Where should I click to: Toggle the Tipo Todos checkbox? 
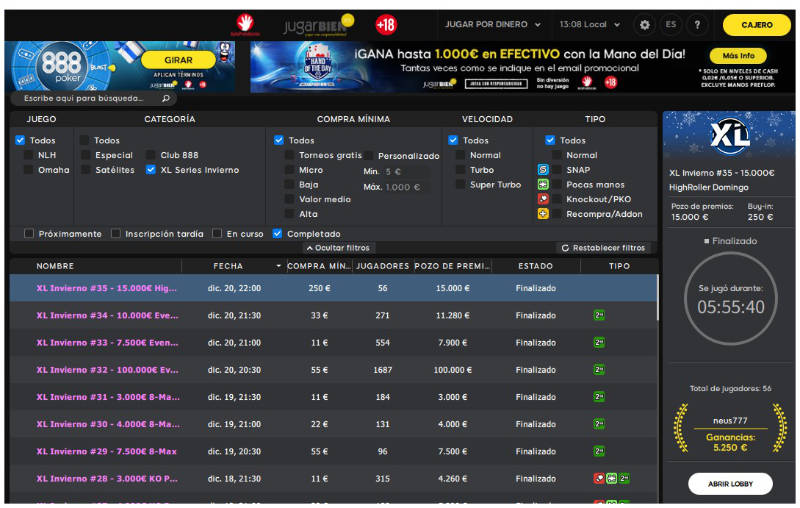click(x=550, y=140)
